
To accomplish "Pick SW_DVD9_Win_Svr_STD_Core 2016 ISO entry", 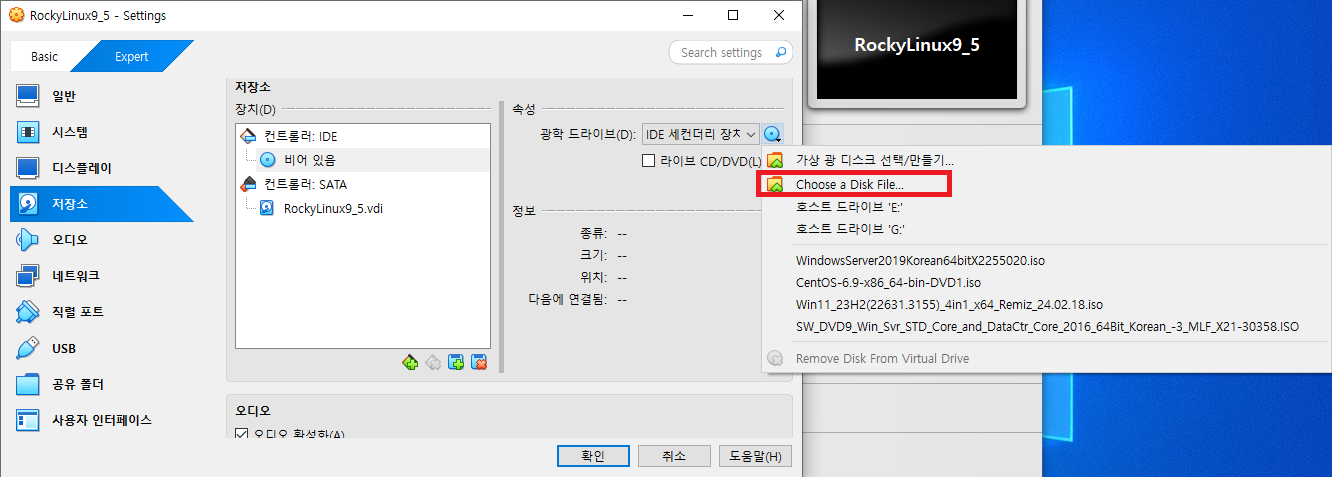I will click(1046, 327).
